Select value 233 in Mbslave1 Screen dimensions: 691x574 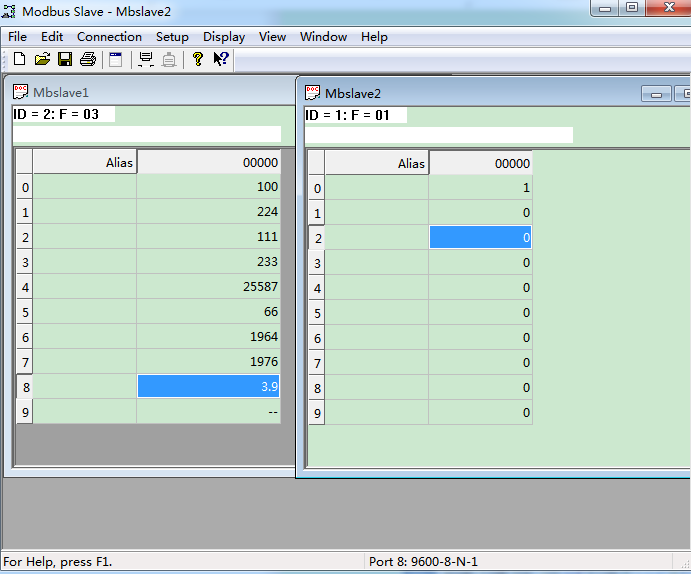[x=208, y=262]
